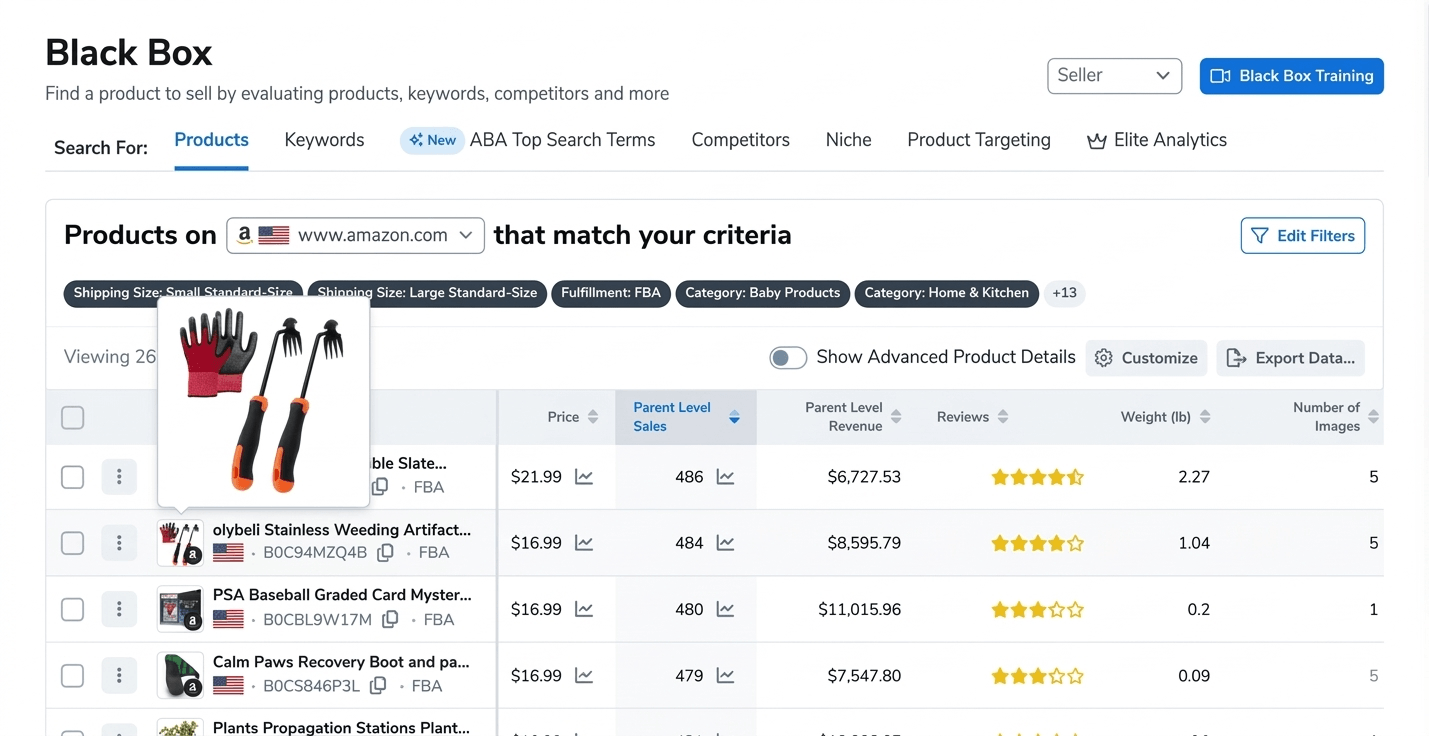Open sales trend chart icon beside 484
Screen dimensions: 1429x736
[725, 543]
